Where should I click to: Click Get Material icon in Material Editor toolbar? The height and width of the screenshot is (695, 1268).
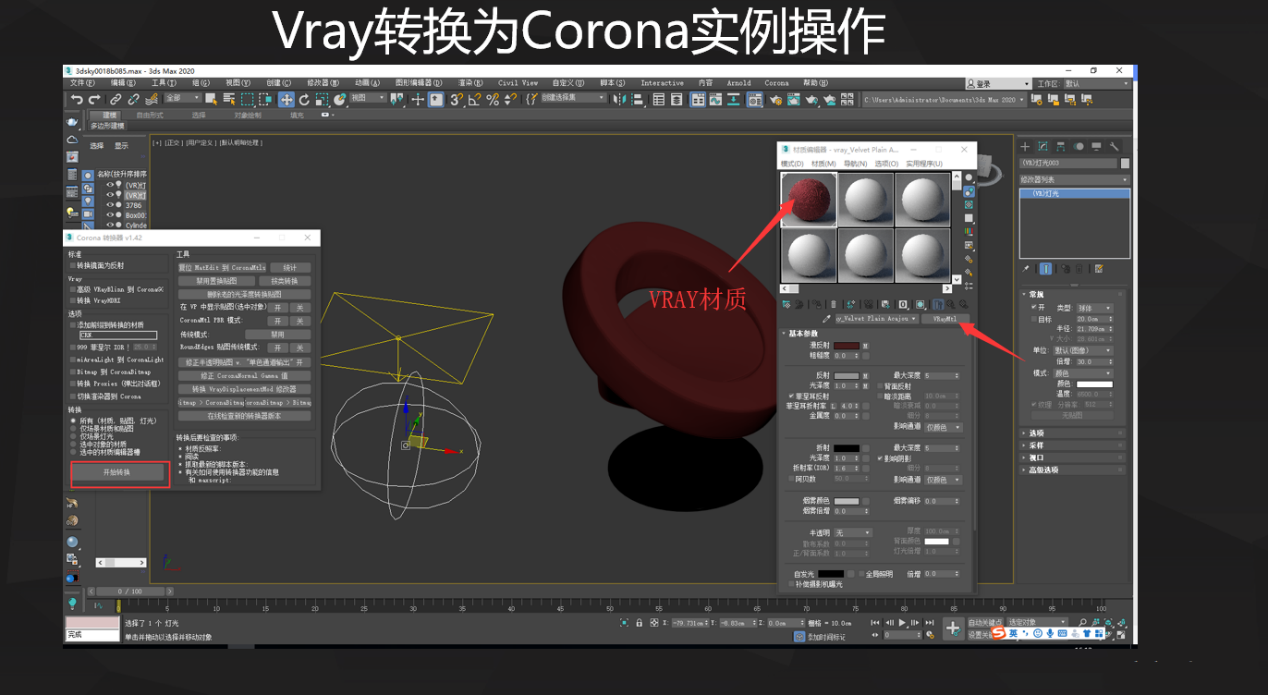pyautogui.click(x=786, y=304)
